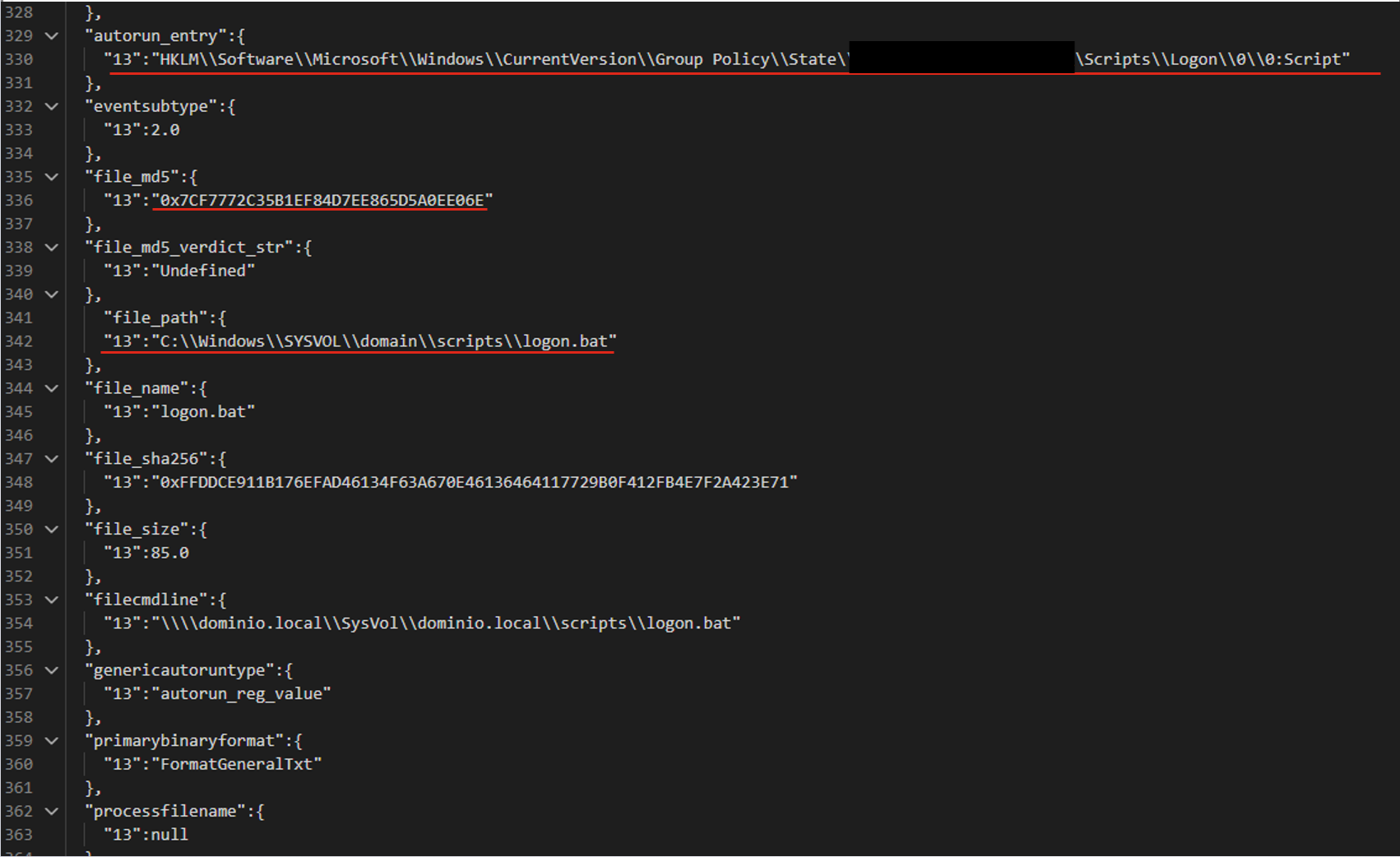
Task: Place cursor in the logon.bat file_path string
Action: tap(384, 341)
